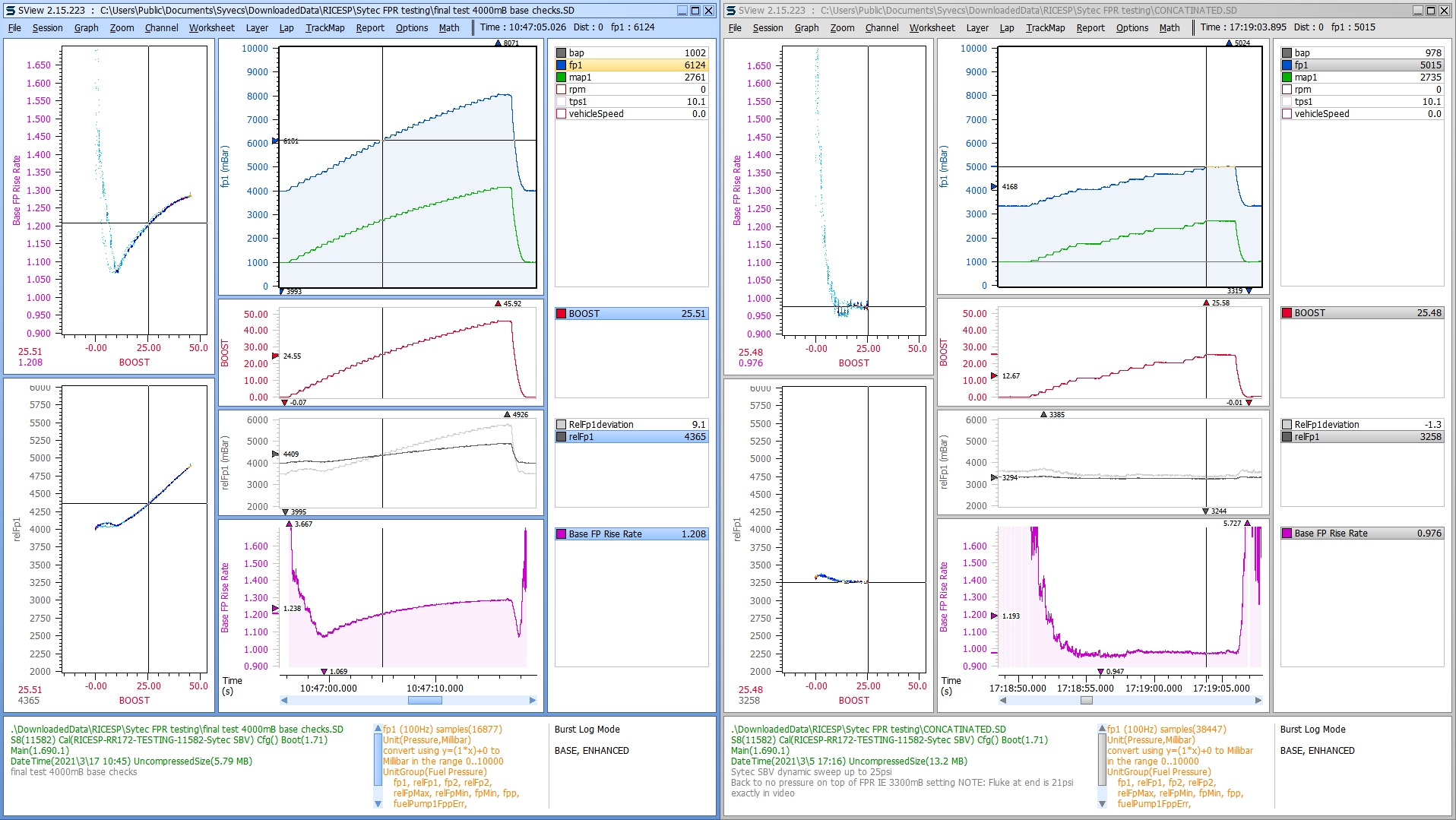Select relFp1 channel row in left legend
Screen dimensions: 1456x820
tap(631, 437)
